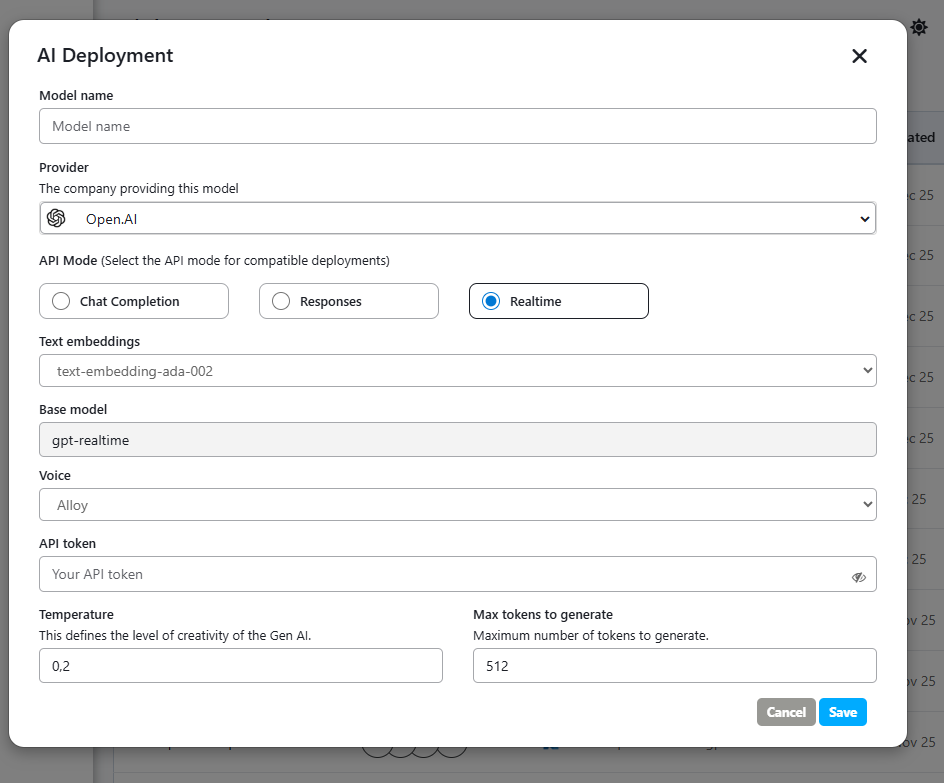The width and height of the screenshot is (944, 783).
Task: Select the Responses API mode
Action: click(349, 301)
